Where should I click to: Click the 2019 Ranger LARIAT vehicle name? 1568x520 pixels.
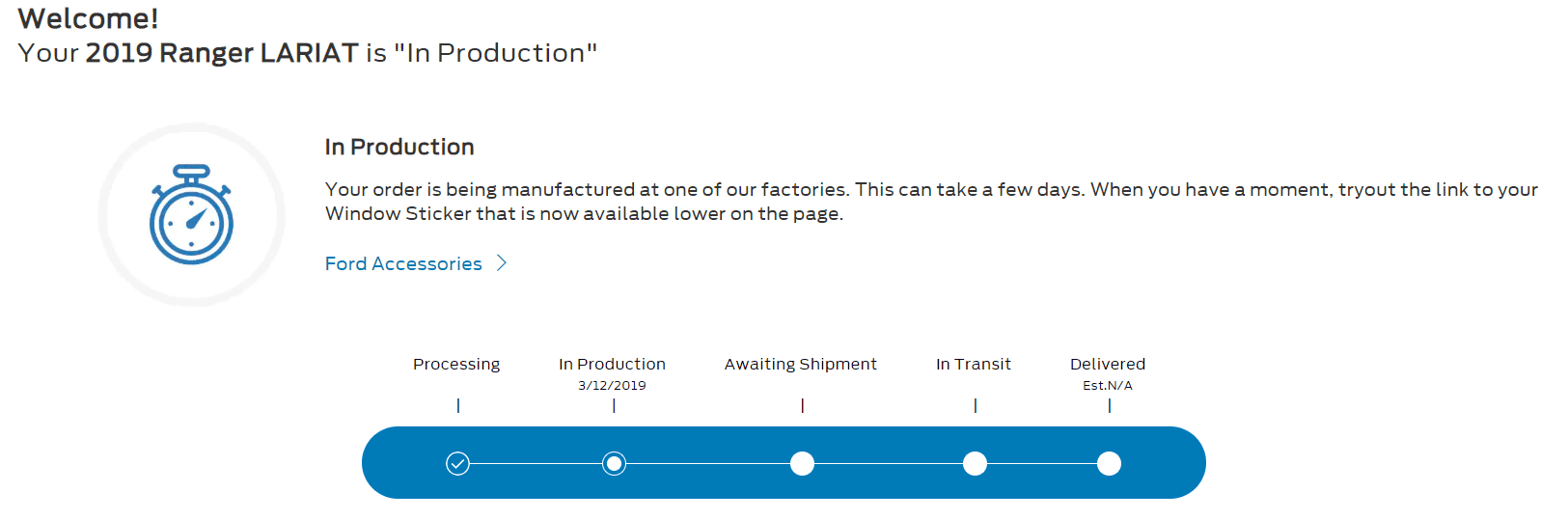222,53
